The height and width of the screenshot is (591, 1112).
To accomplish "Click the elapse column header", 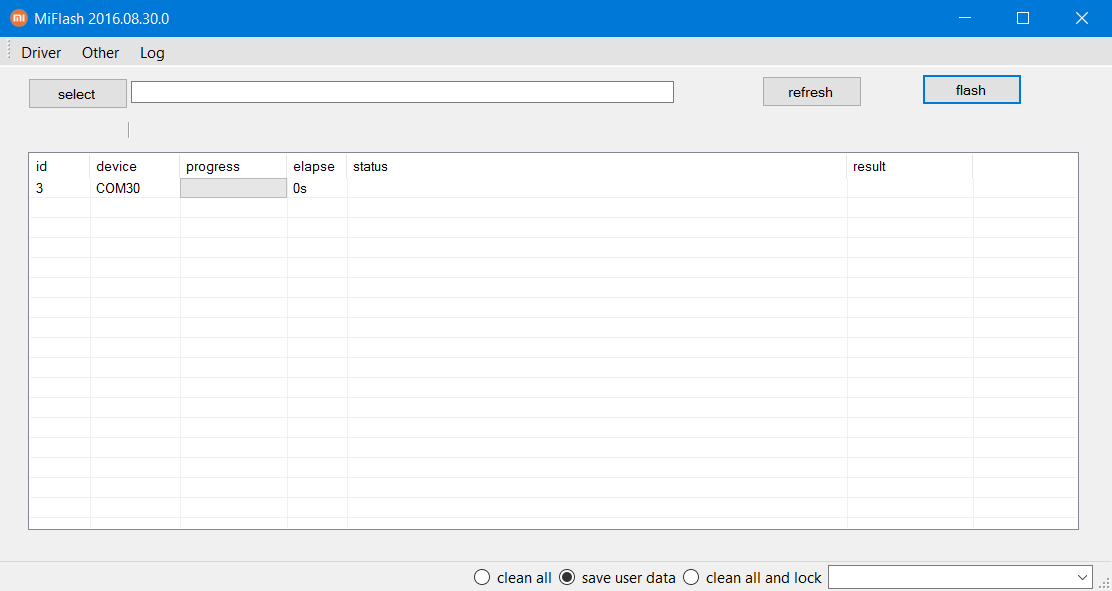I will click(317, 167).
